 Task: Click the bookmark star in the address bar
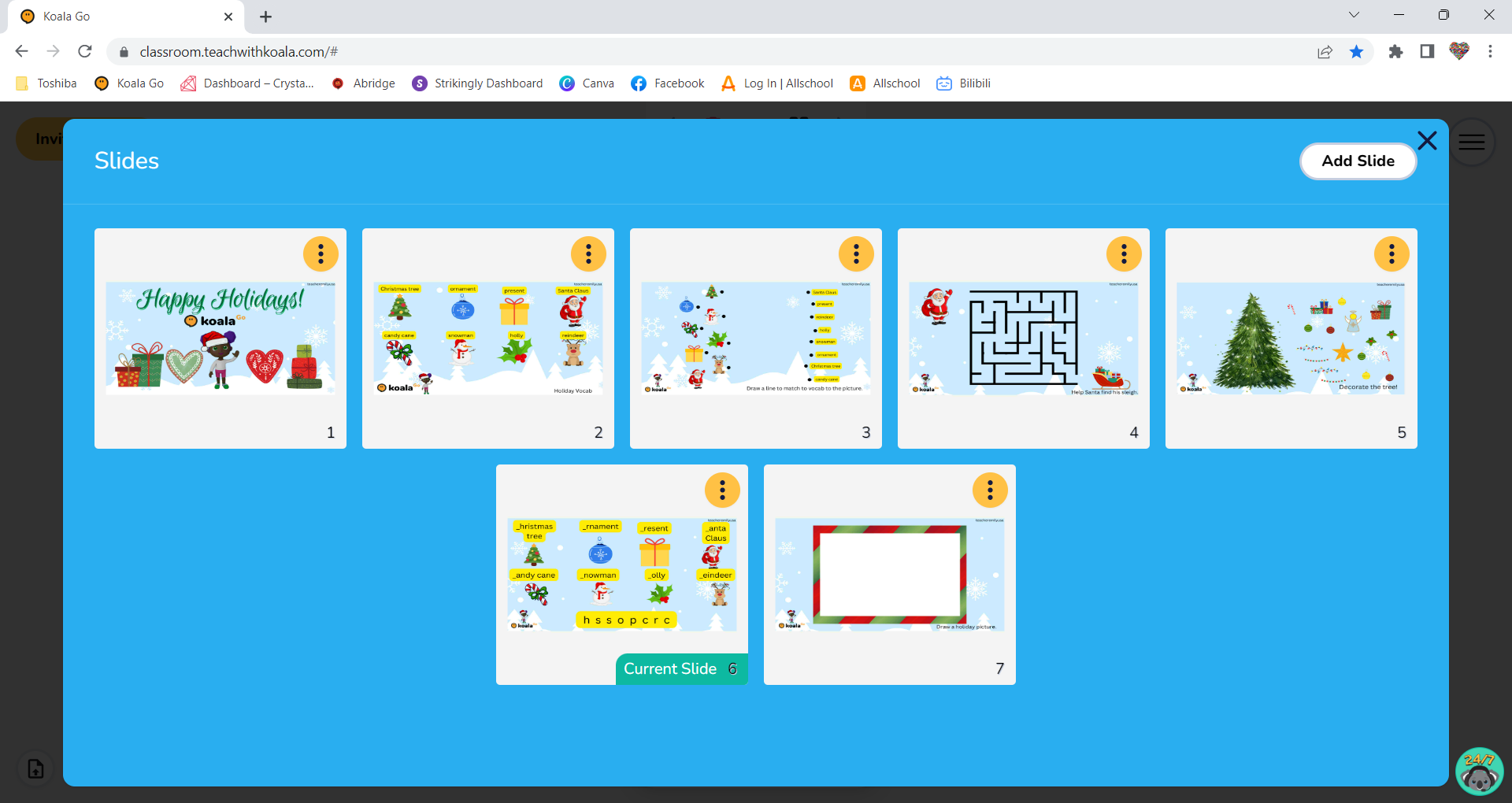pos(1356,51)
